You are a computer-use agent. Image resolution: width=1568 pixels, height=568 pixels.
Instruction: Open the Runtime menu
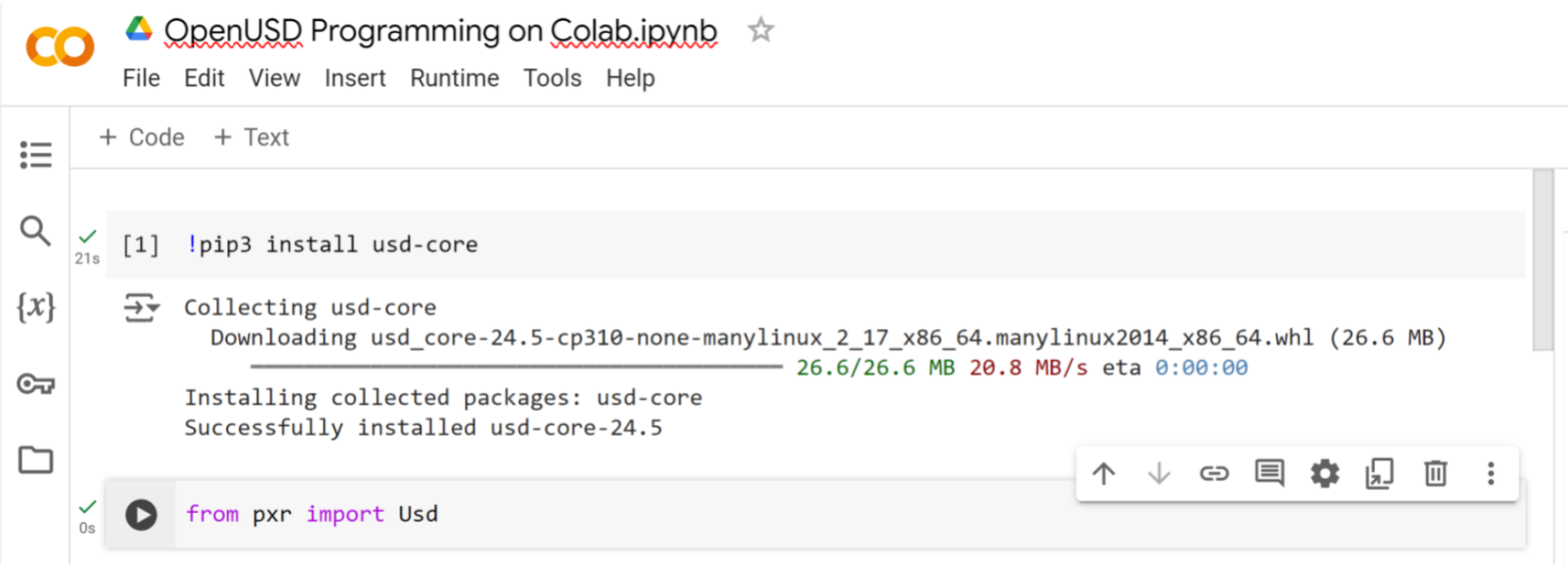click(454, 78)
